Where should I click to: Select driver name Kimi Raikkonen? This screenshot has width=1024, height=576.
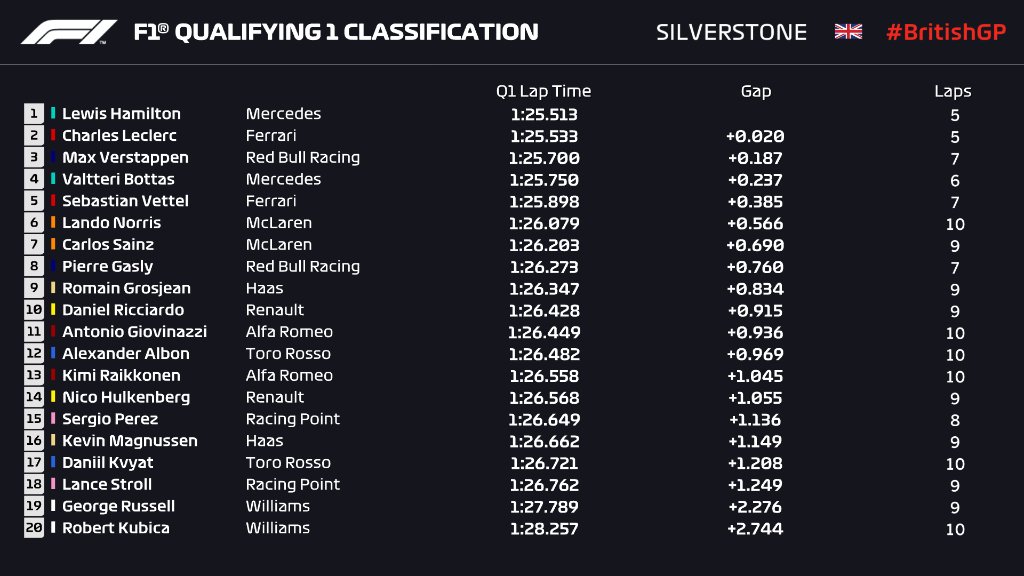tap(121, 376)
